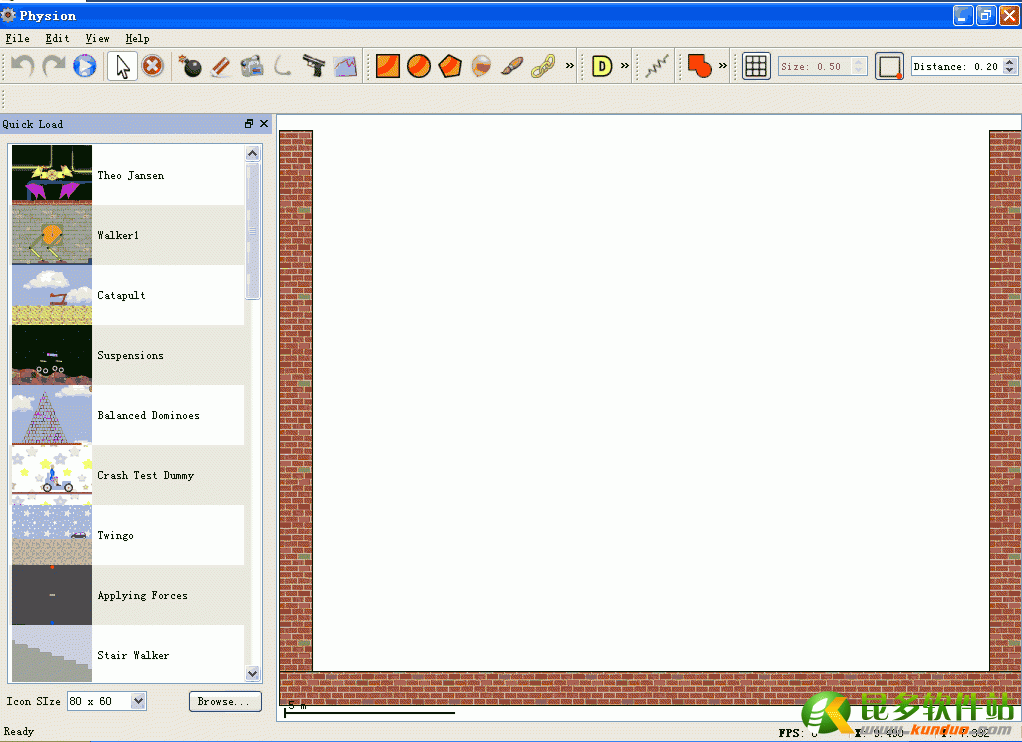Select the arrow pointer tool
This screenshot has height=742, width=1022.
[x=122, y=67]
